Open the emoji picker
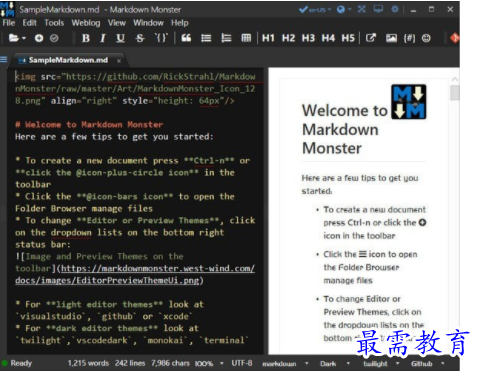478x374 pixels. pyautogui.click(x=426, y=38)
